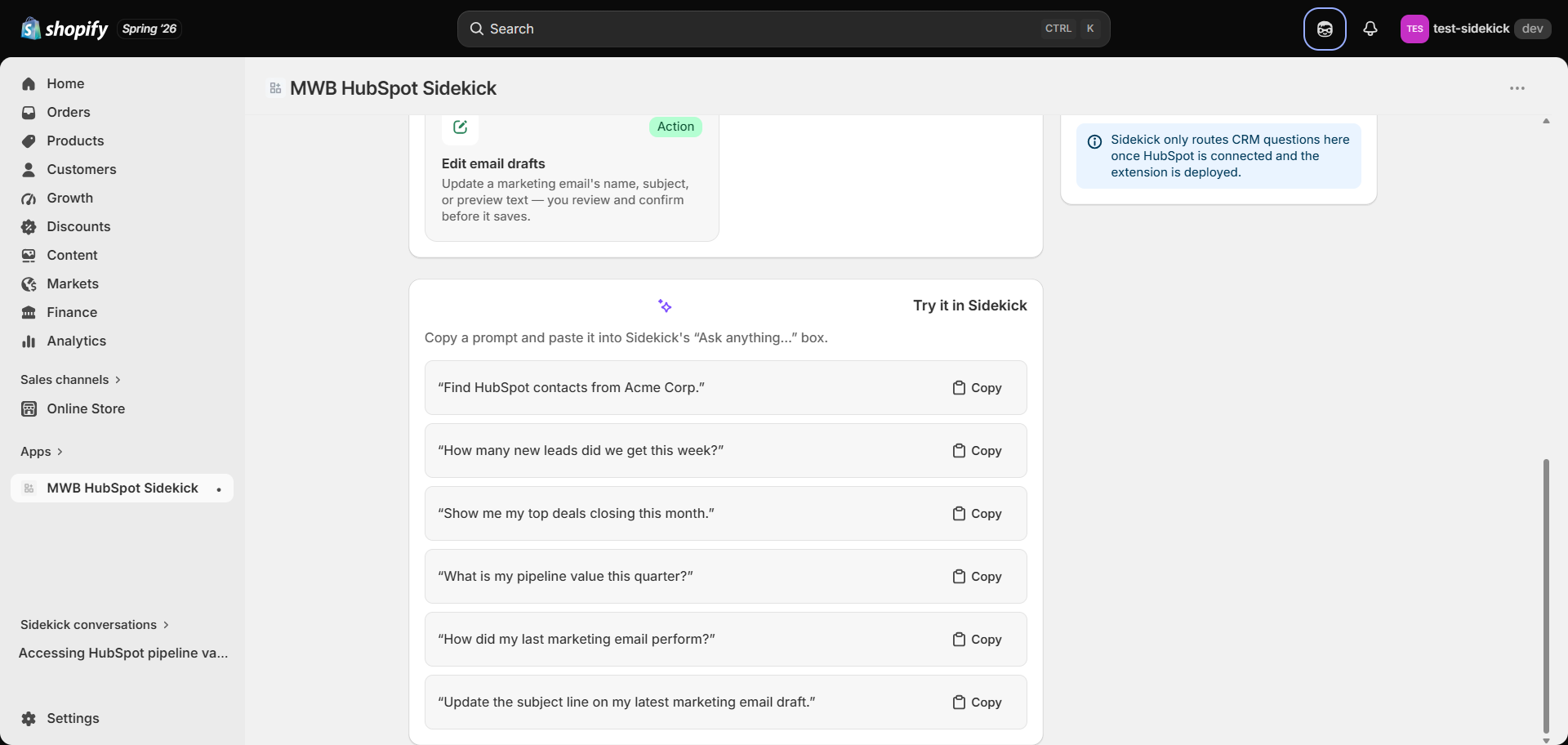The width and height of the screenshot is (1568, 745).
Task: Open Customers in sidebar
Action: 122,169
